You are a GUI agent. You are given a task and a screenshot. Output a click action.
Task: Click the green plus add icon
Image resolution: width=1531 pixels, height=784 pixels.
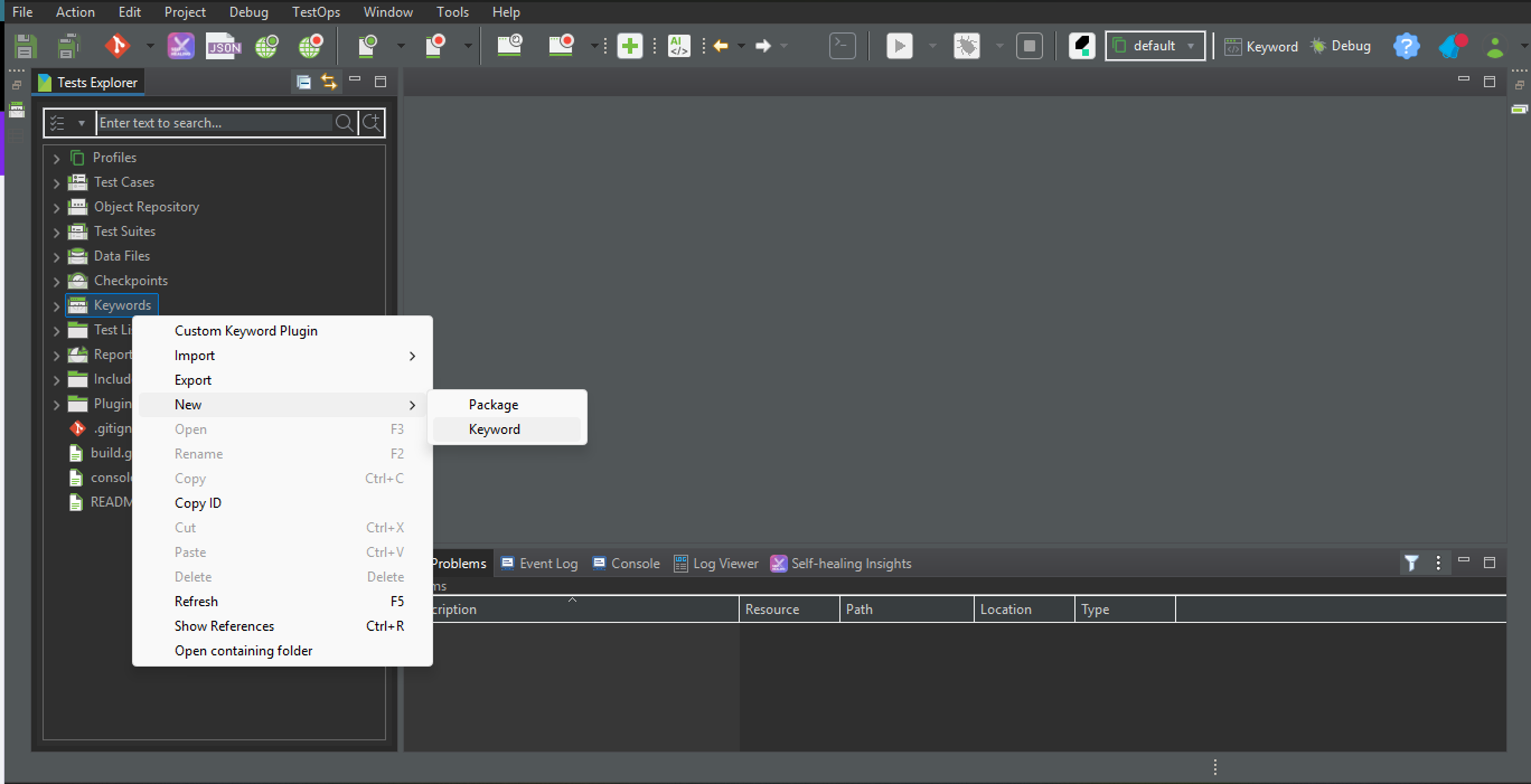coord(630,46)
